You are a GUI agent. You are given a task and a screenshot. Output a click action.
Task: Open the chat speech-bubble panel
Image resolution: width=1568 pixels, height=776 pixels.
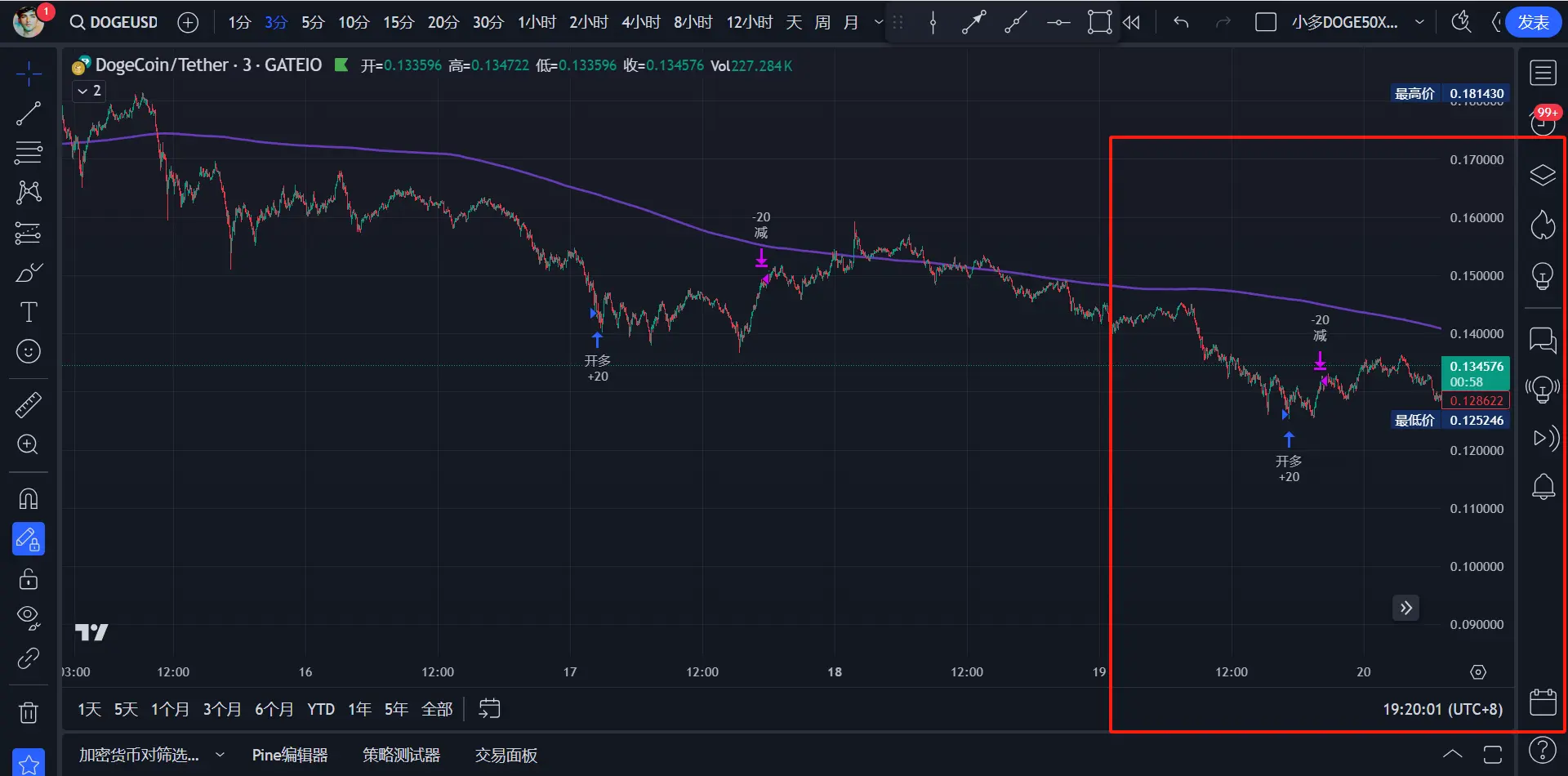[1543, 339]
